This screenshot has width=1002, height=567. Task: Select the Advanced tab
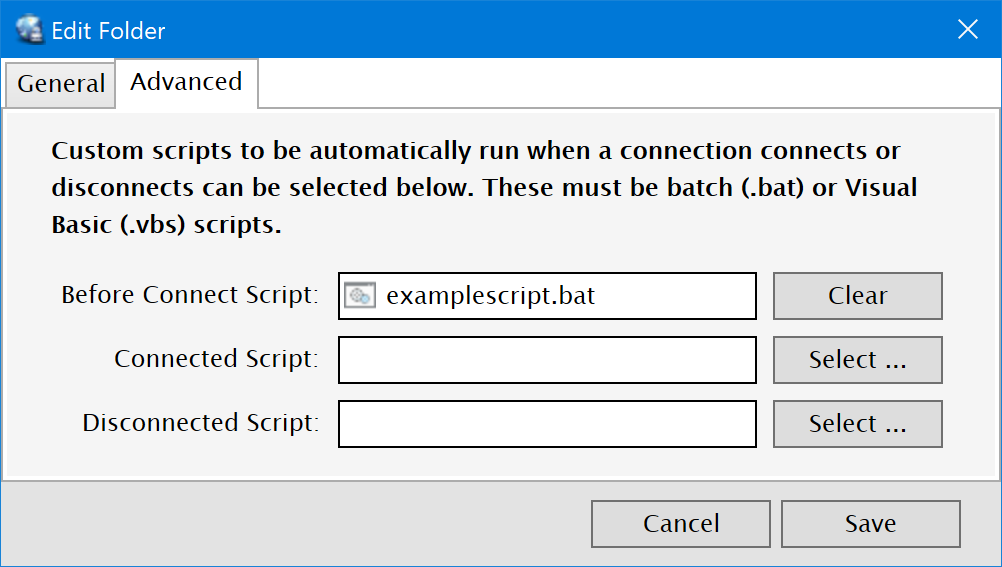pyautogui.click(x=186, y=82)
